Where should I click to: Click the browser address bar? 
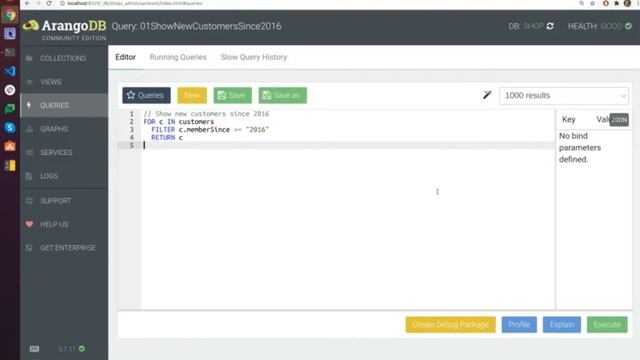(x=318, y=3)
